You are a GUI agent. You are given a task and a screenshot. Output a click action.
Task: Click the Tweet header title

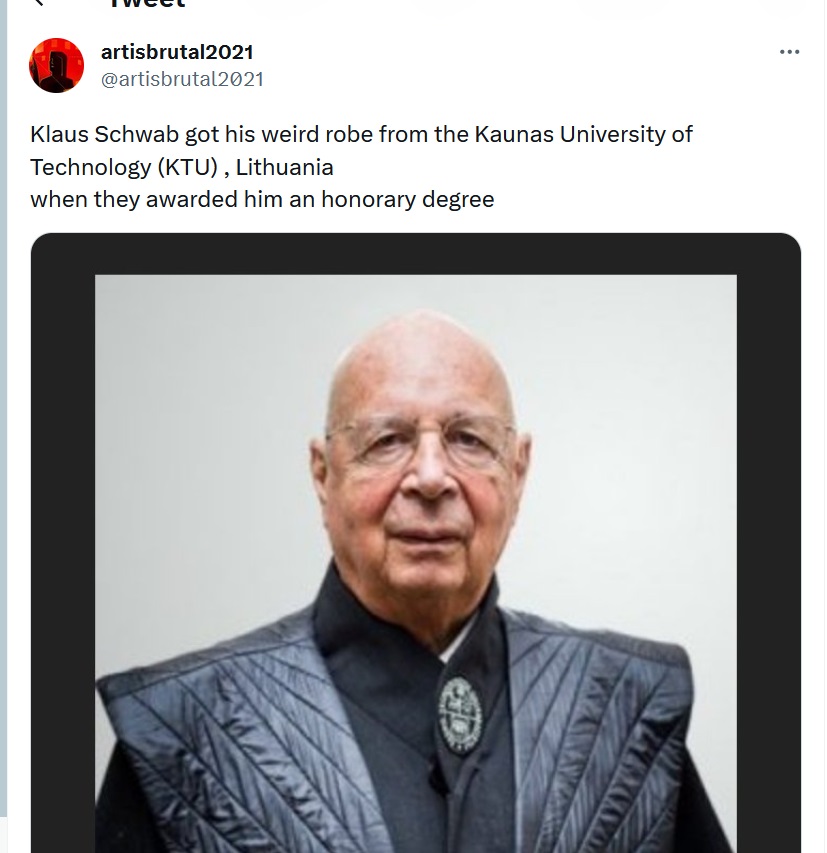pyautogui.click(x=147, y=3)
